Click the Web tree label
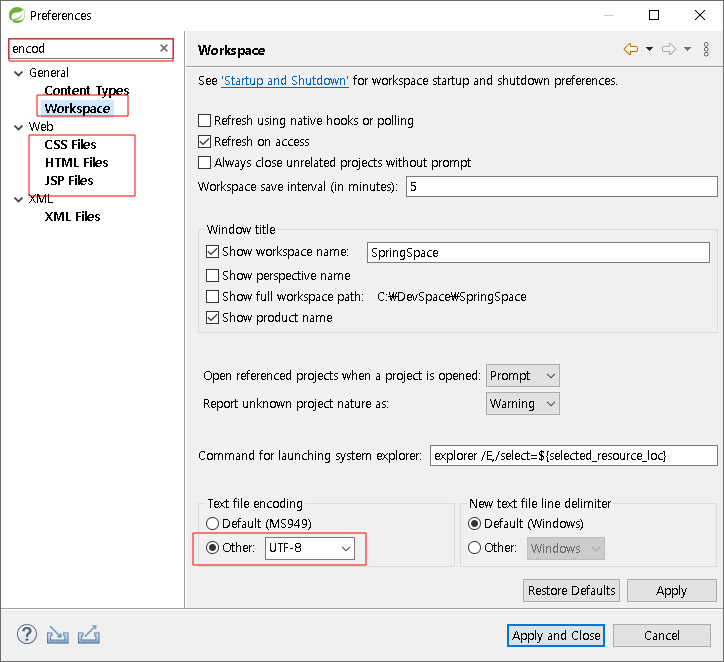The width and height of the screenshot is (724, 662). pyautogui.click(x=41, y=127)
